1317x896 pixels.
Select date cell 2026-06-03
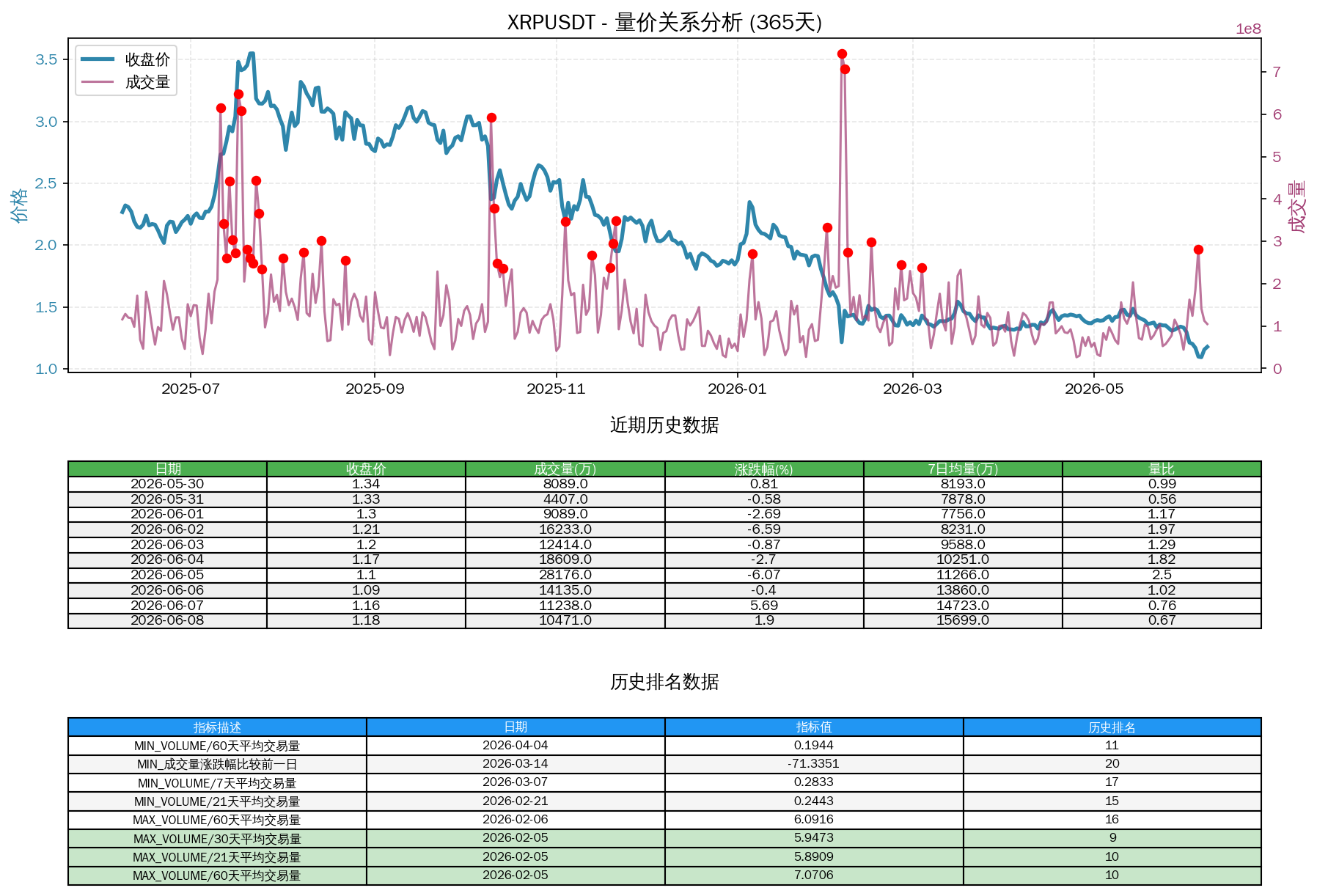coord(167,545)
